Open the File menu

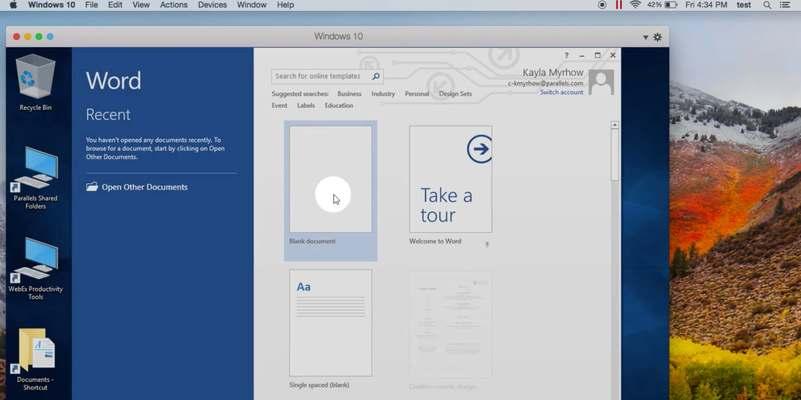click(x=91, y=5)
